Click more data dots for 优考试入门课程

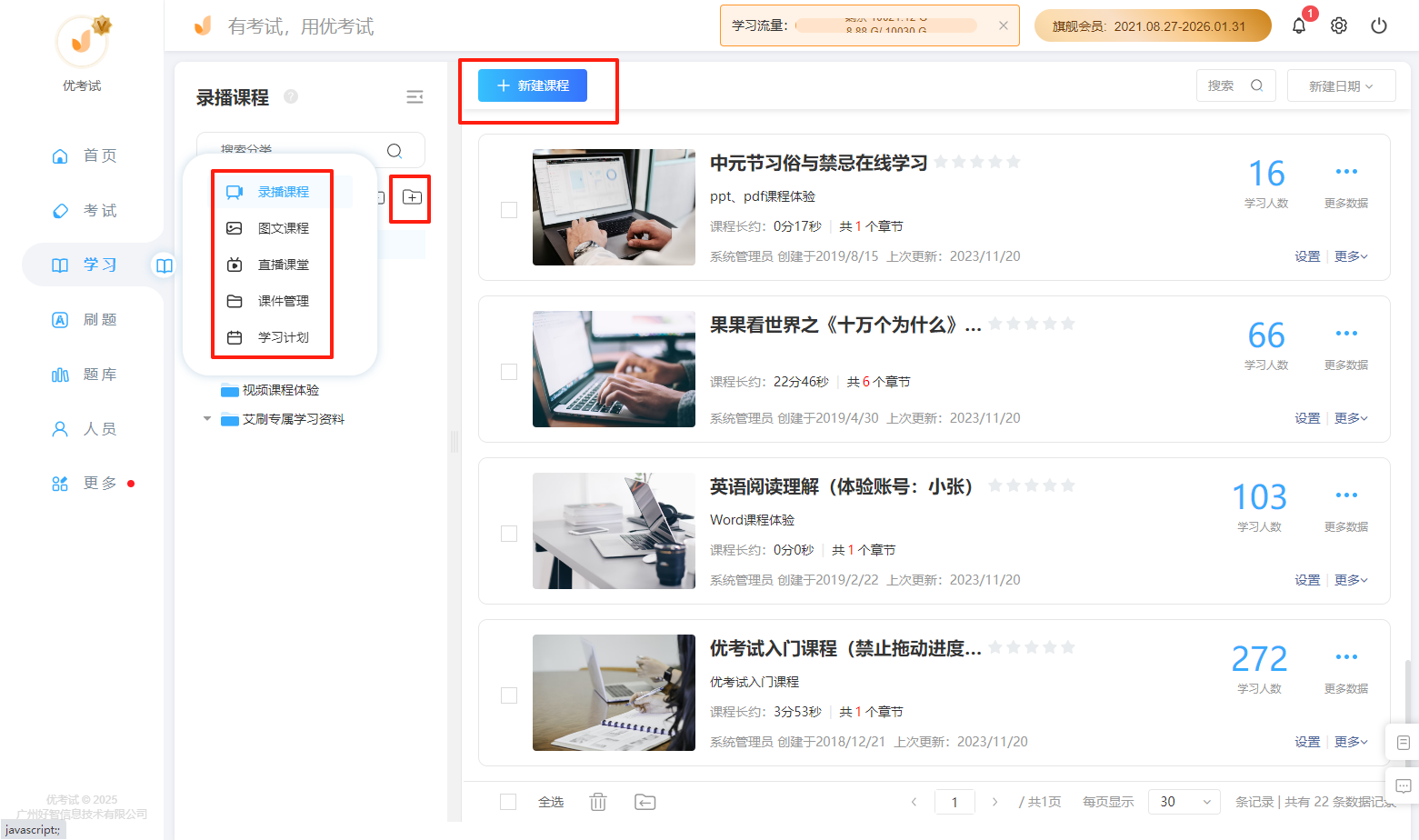point(1346,656)
